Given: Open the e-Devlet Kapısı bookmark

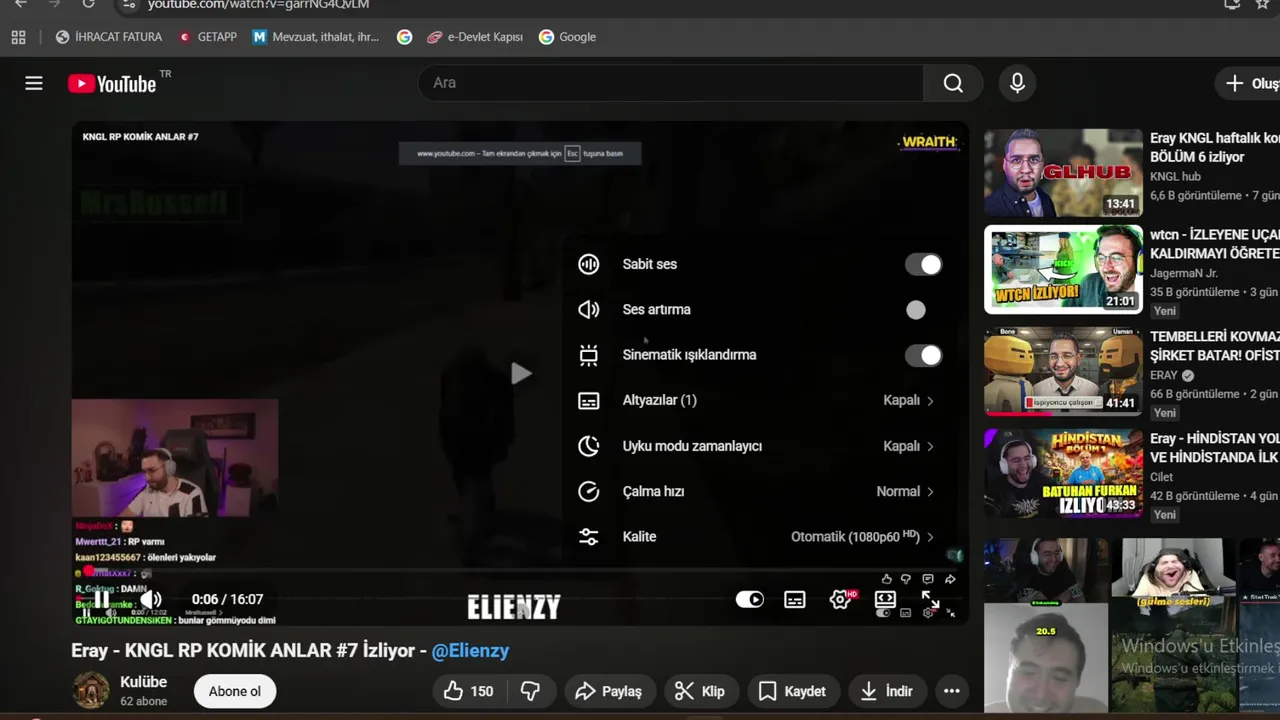Looking at the screenshot, I should [475, 37].
